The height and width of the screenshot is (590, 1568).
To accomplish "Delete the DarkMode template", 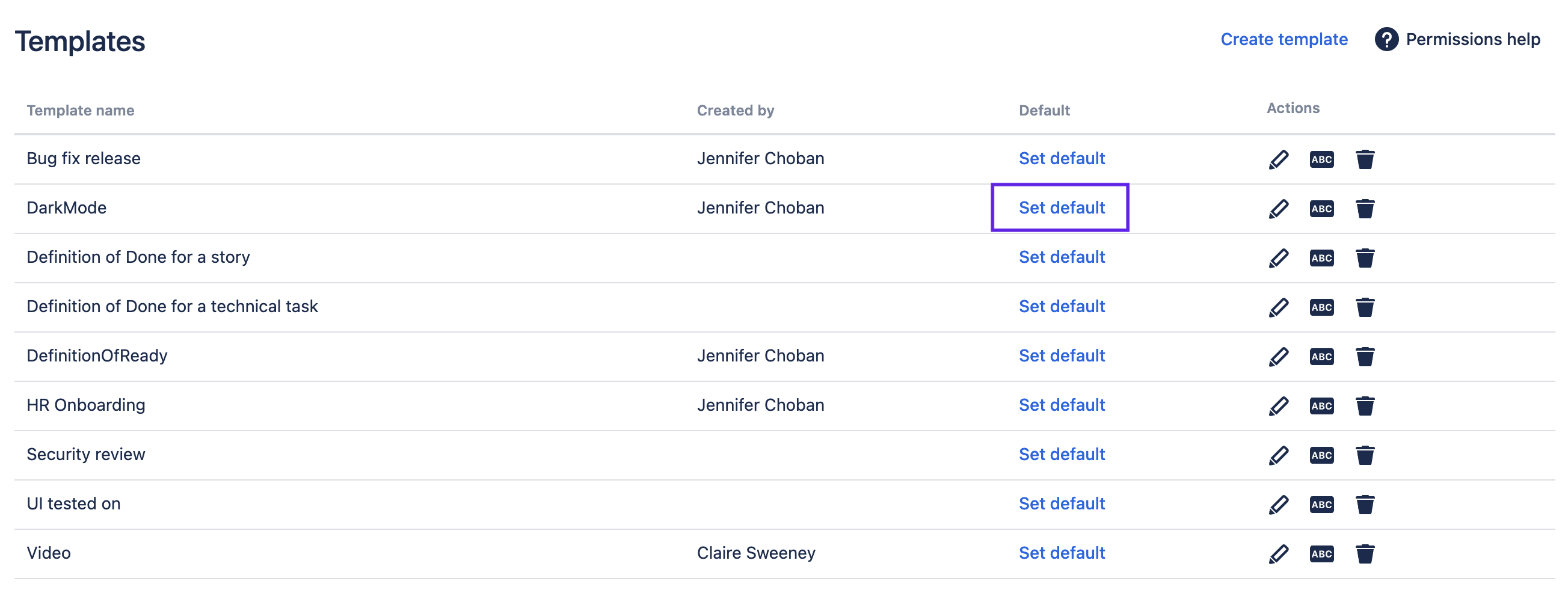I will [x=1365, y=209].
